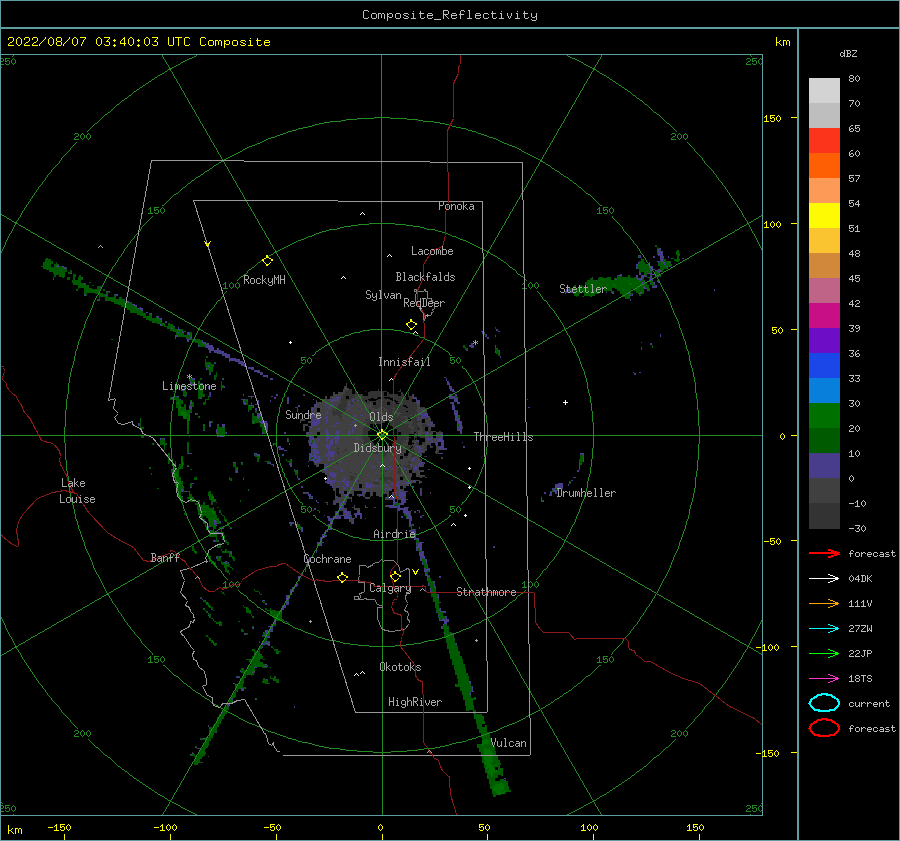Click the ThreeHills label
The height and width of the screenshot is (841, 900).
coord(503,437)
